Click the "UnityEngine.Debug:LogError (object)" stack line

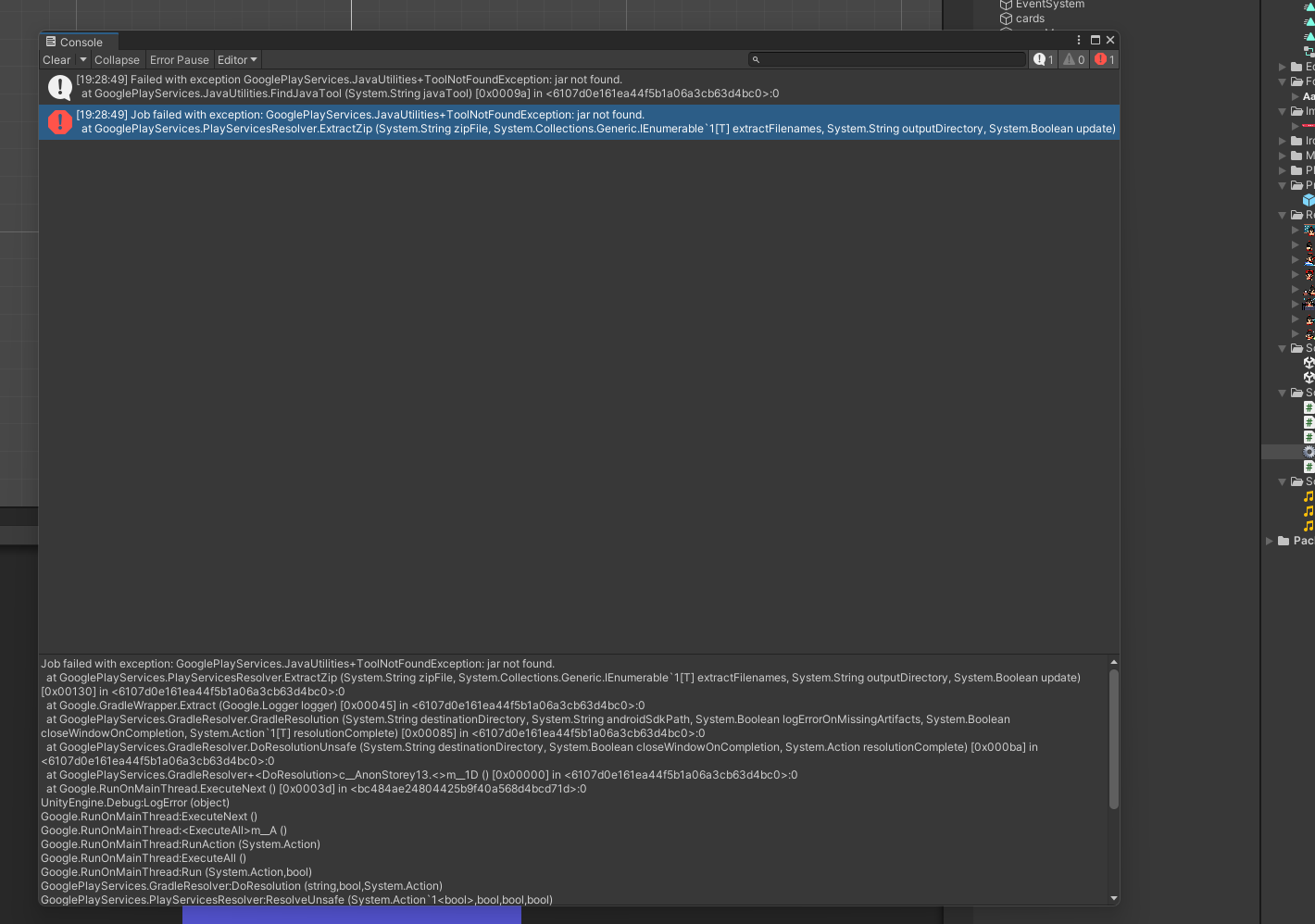pos(135,803)
